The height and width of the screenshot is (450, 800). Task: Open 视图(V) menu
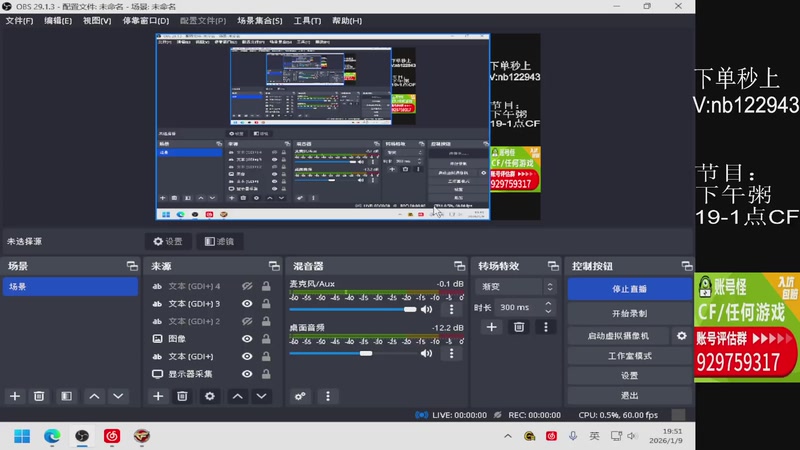[97, 21]
